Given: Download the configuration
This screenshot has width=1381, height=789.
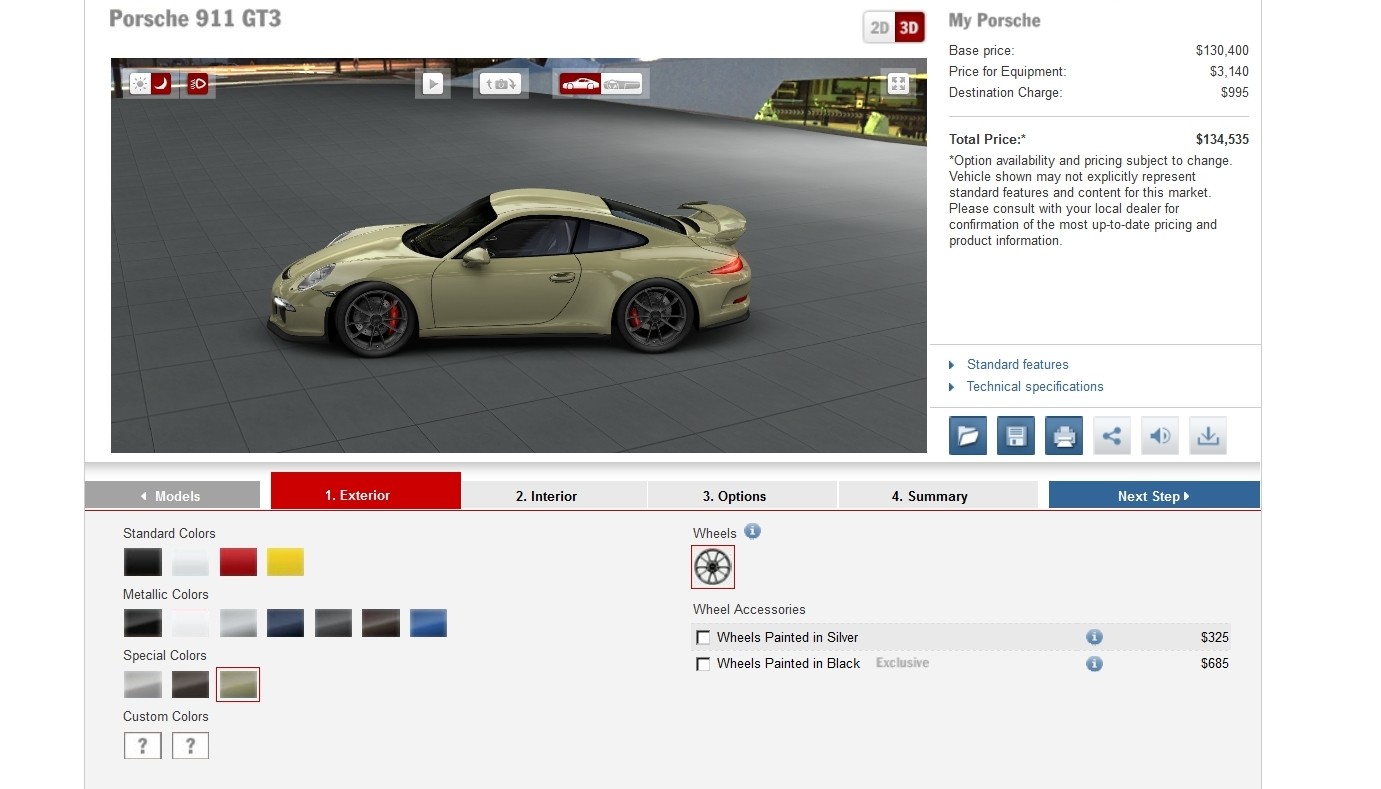Looking at the screenshot, I should click(x=1207, y=436).
